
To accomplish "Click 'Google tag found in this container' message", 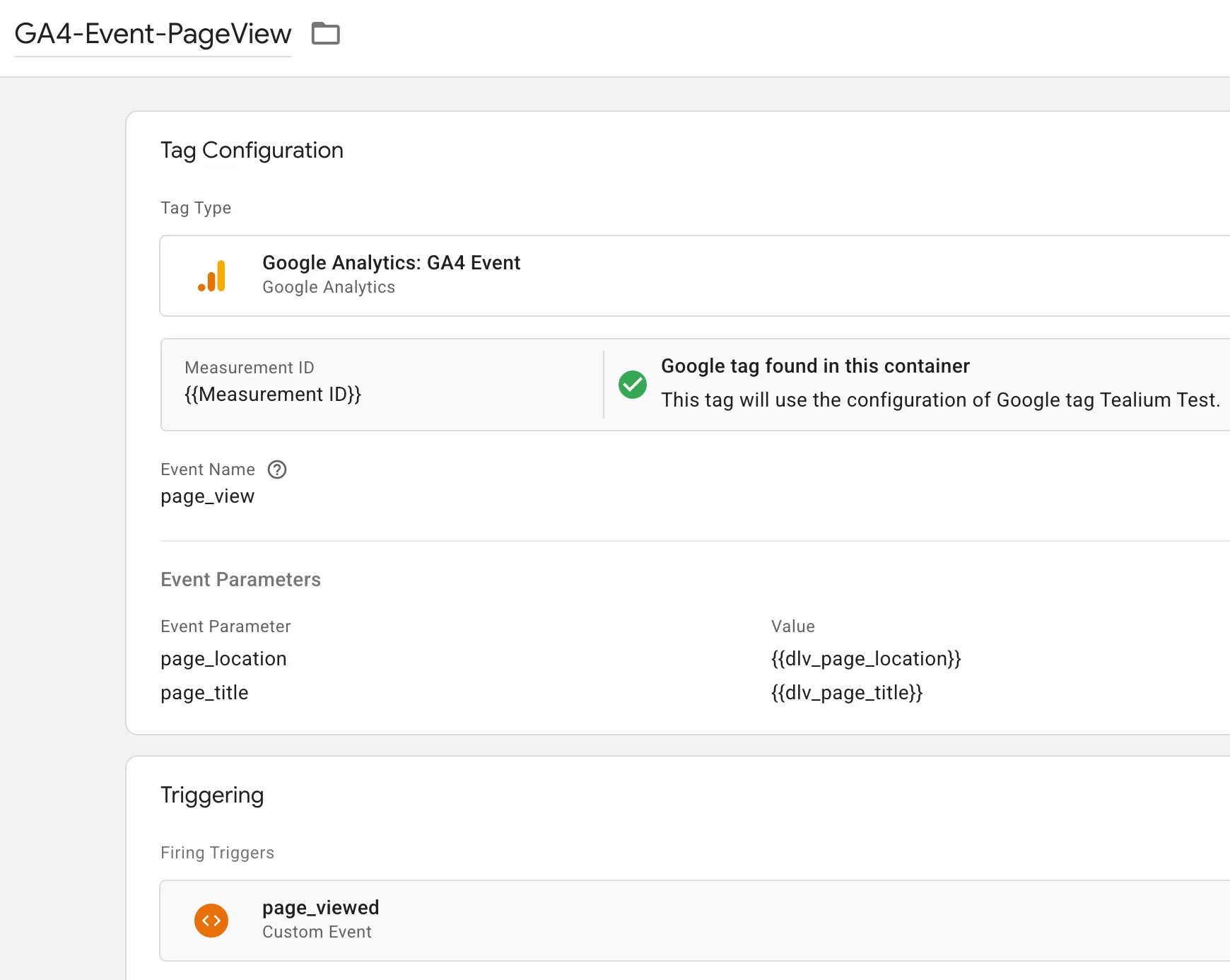I will pyautogui.click(x=815, y=366).
